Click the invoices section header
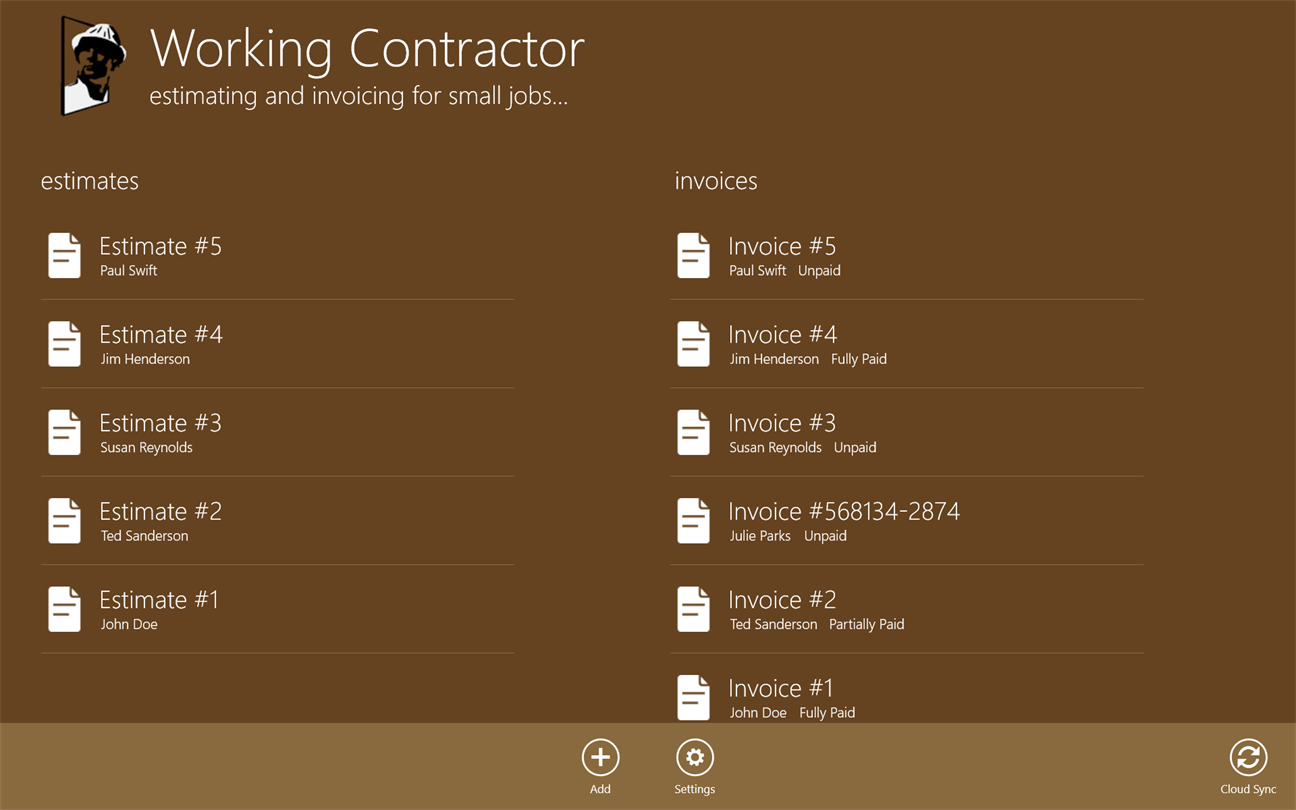The width and height of the screenshot is (1296, 810). 716,181
